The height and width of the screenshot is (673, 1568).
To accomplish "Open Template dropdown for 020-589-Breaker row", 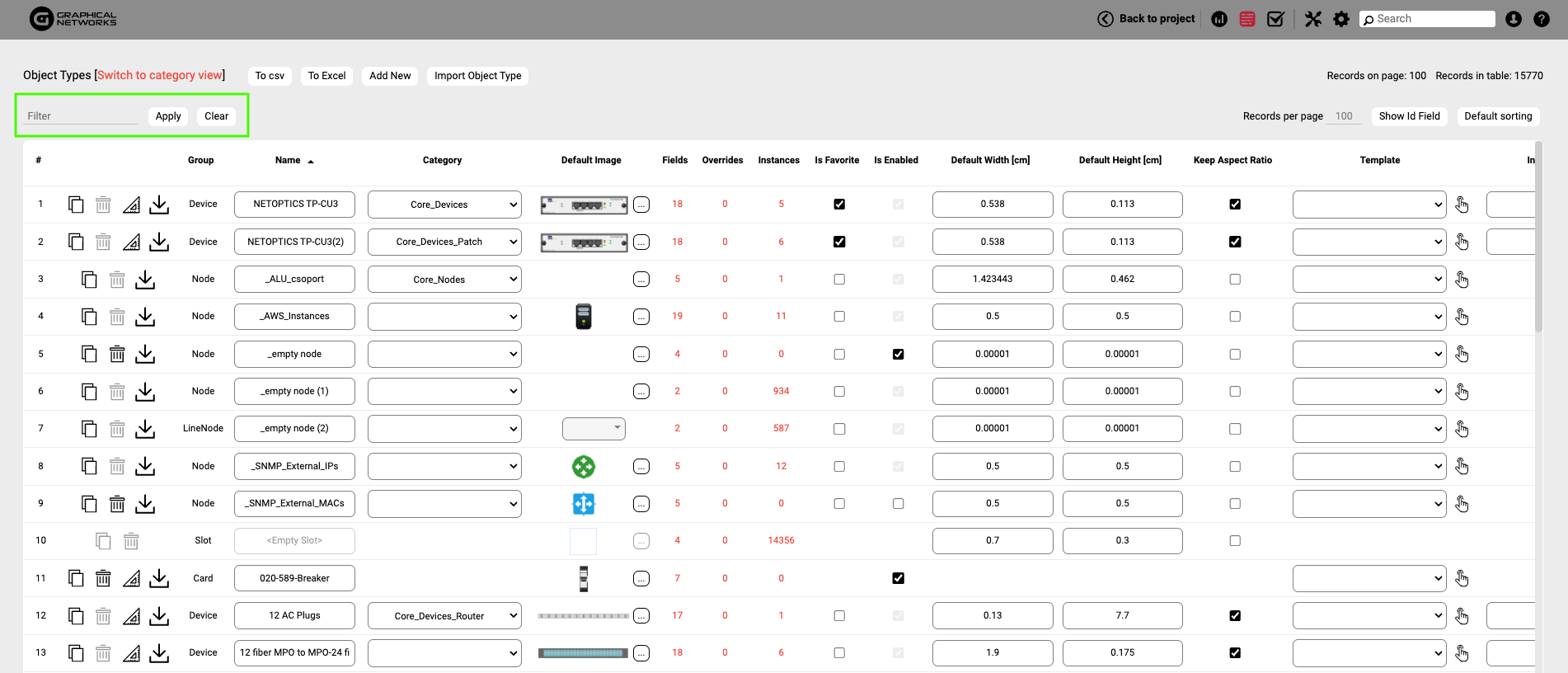I will (1368, 578).
